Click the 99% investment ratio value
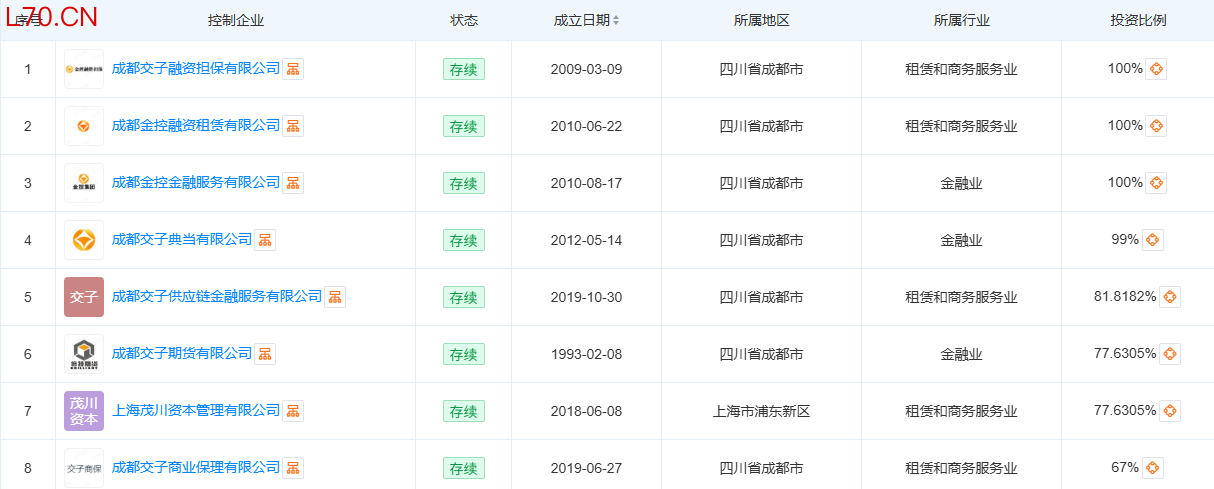Image resolution: width=1214 pixels, height=489 pixels. click(x=1125, y=240)
